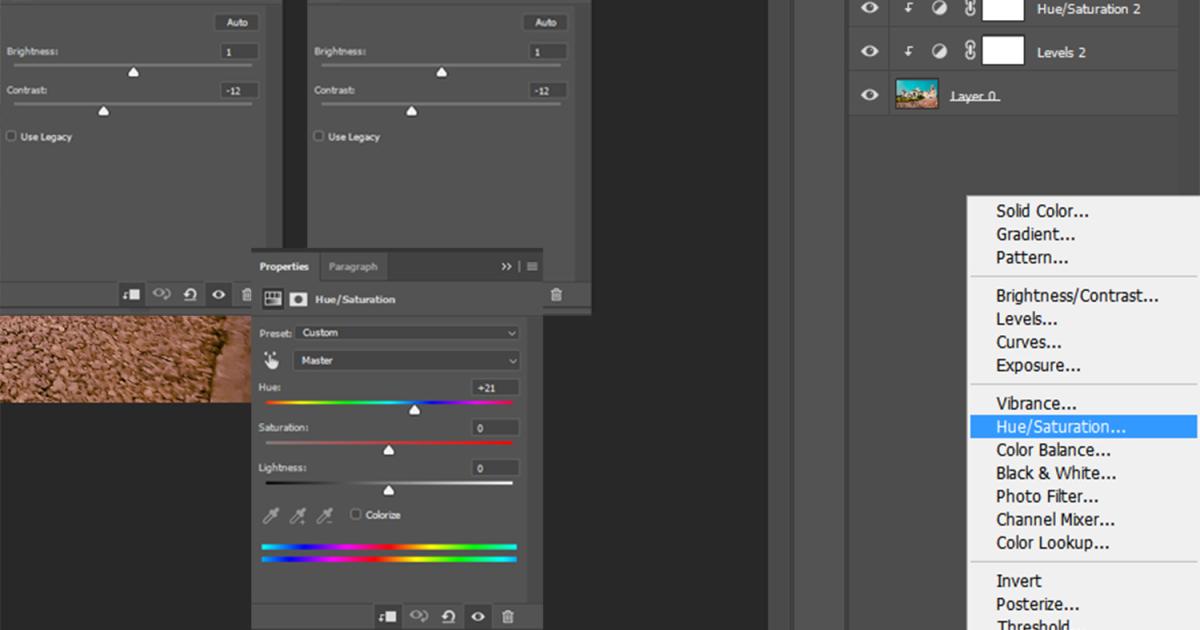Clip to layer icon in left Brightness panel
The image size is (1200, 630).
point(131,295)
